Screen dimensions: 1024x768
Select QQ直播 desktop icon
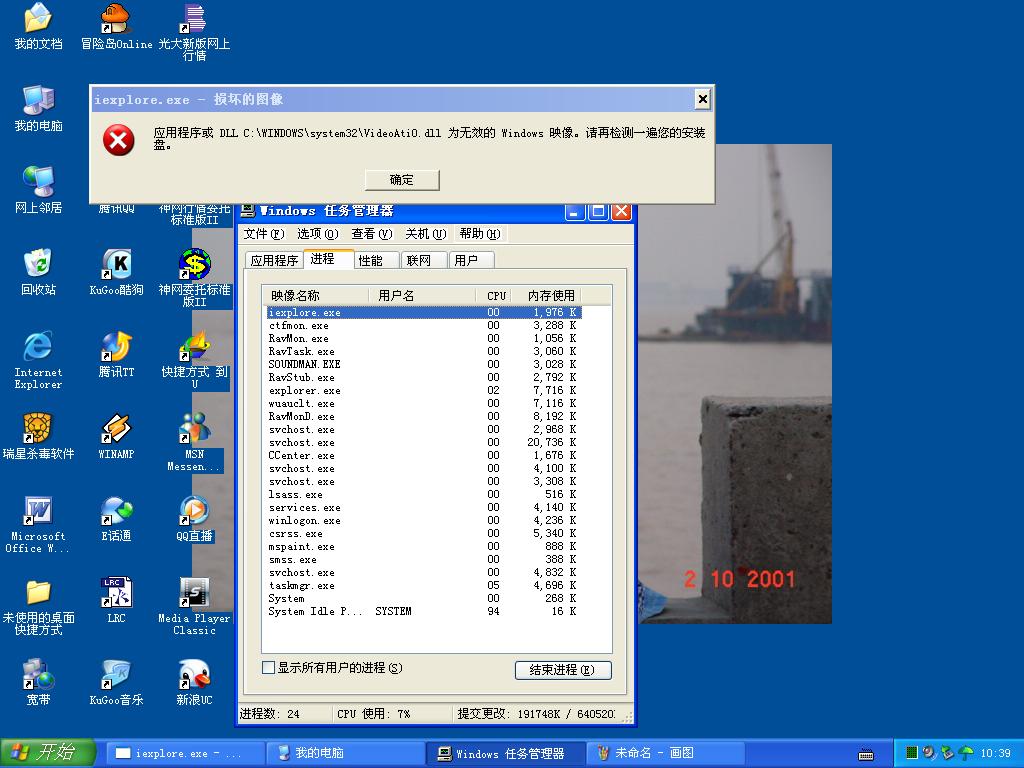194,519
